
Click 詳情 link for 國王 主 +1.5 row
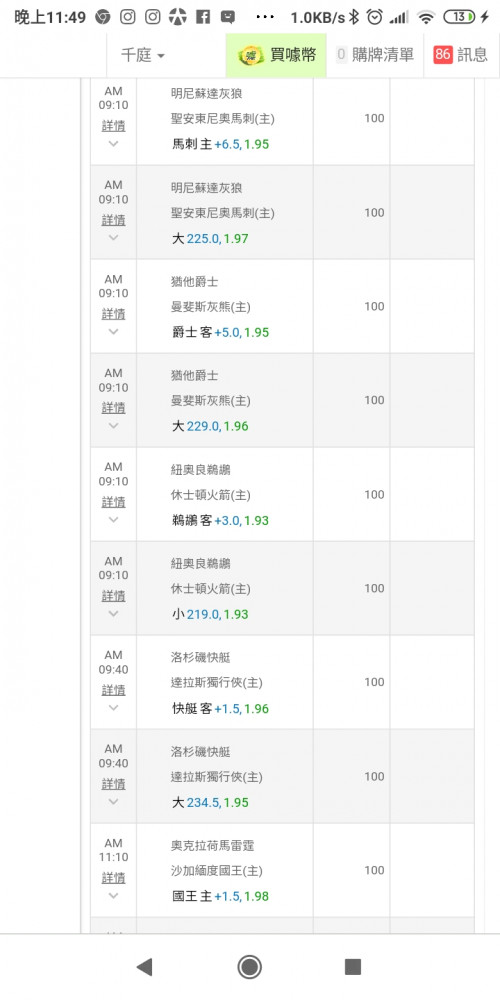coord(114,878)
